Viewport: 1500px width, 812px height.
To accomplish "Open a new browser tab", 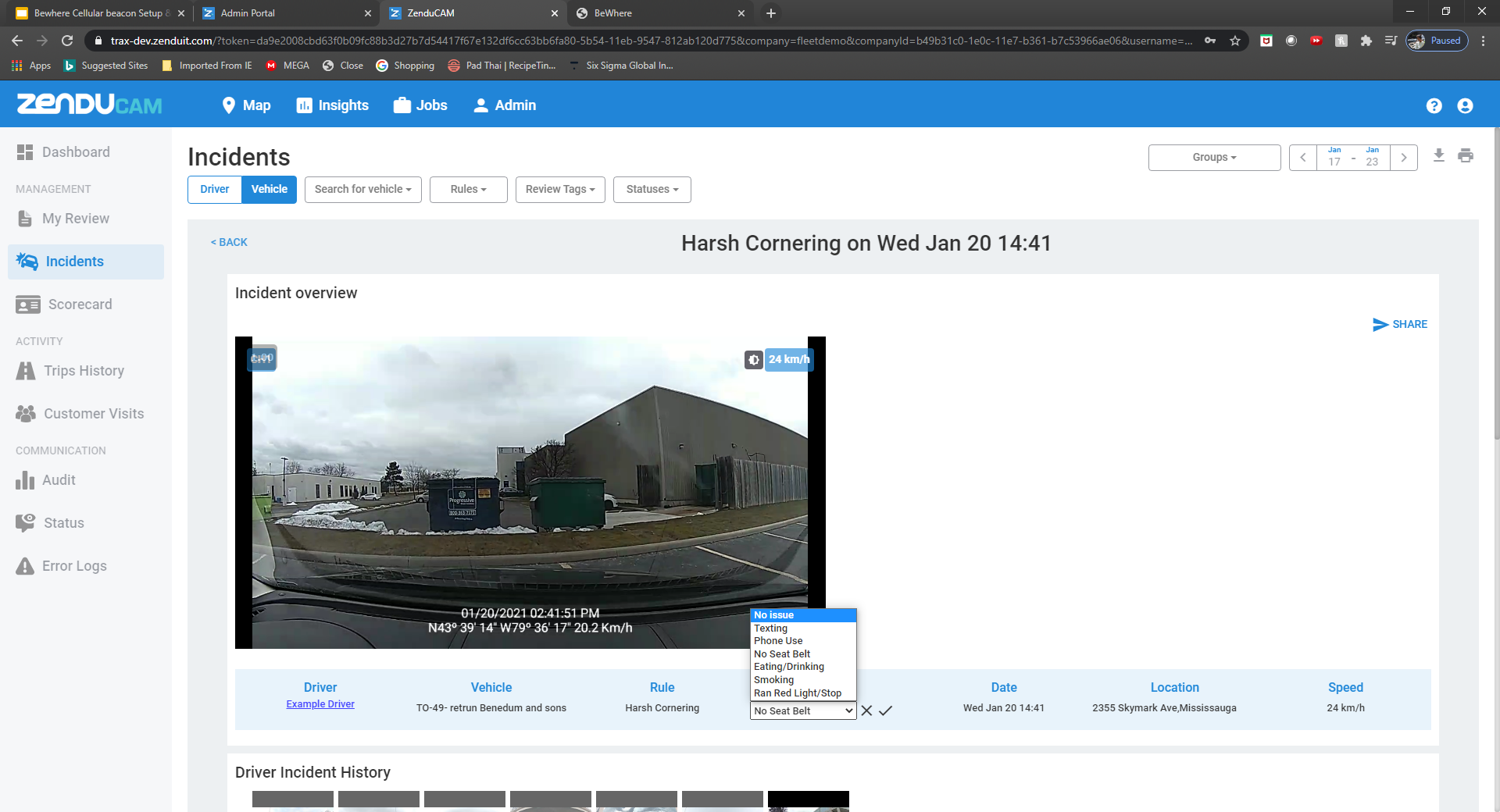I will click(771, 13).
